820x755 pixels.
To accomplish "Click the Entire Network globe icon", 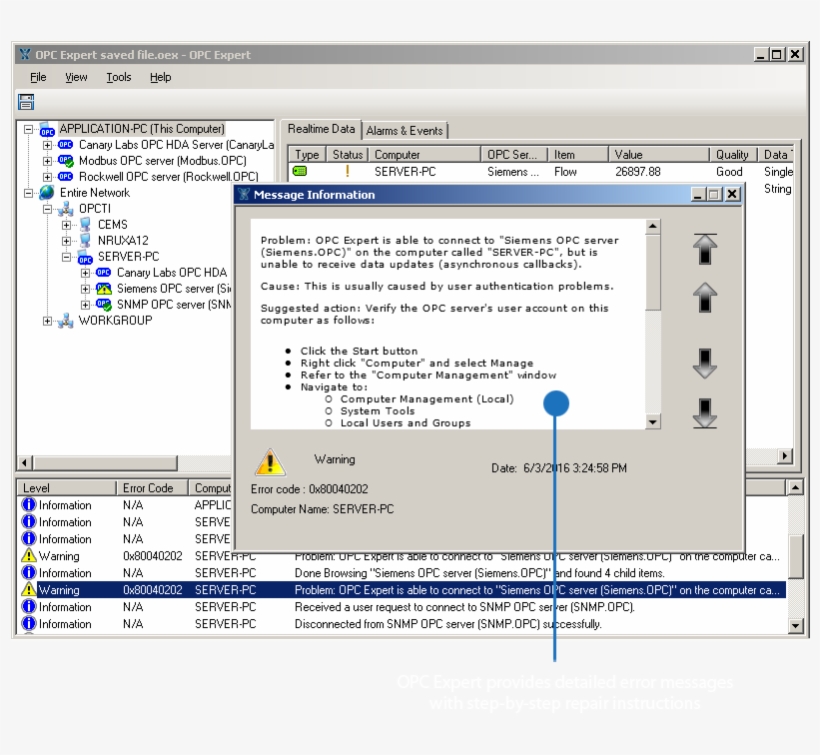I will tap(47, 192).
